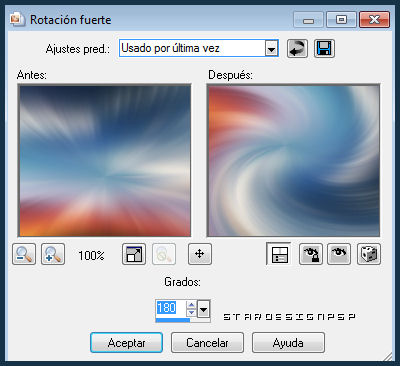Decrease Grados value with down arrow
Screen dimensions: 400x366
191,313
